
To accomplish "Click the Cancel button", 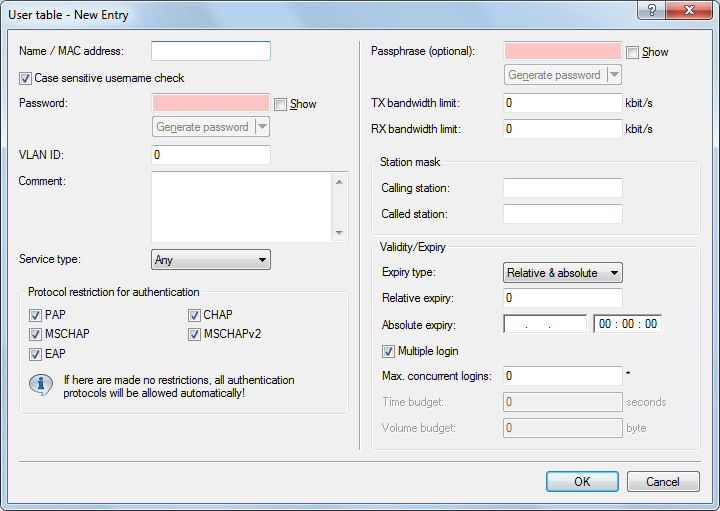I will point(662,482).
